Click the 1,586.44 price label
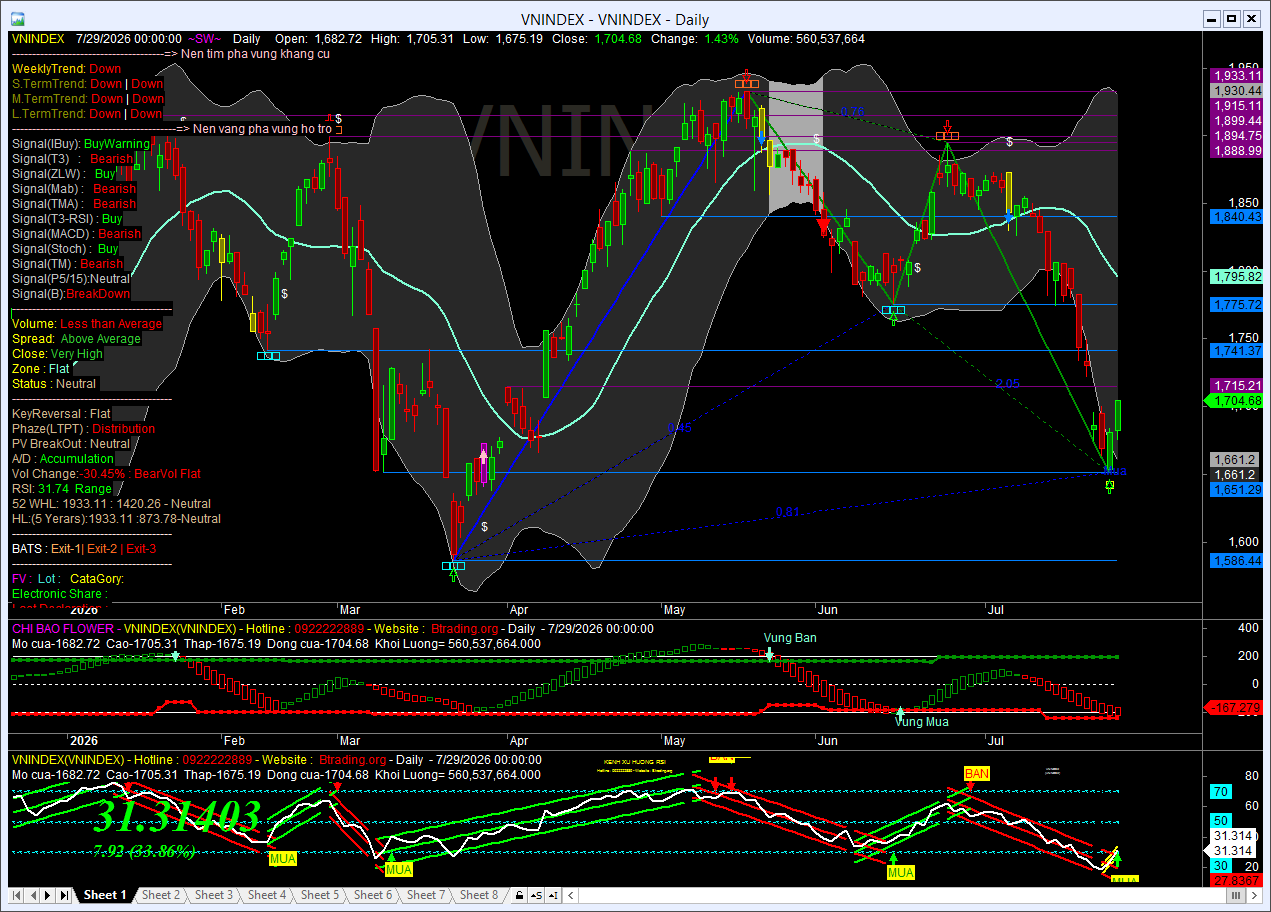 click(x=1236, y=561)
